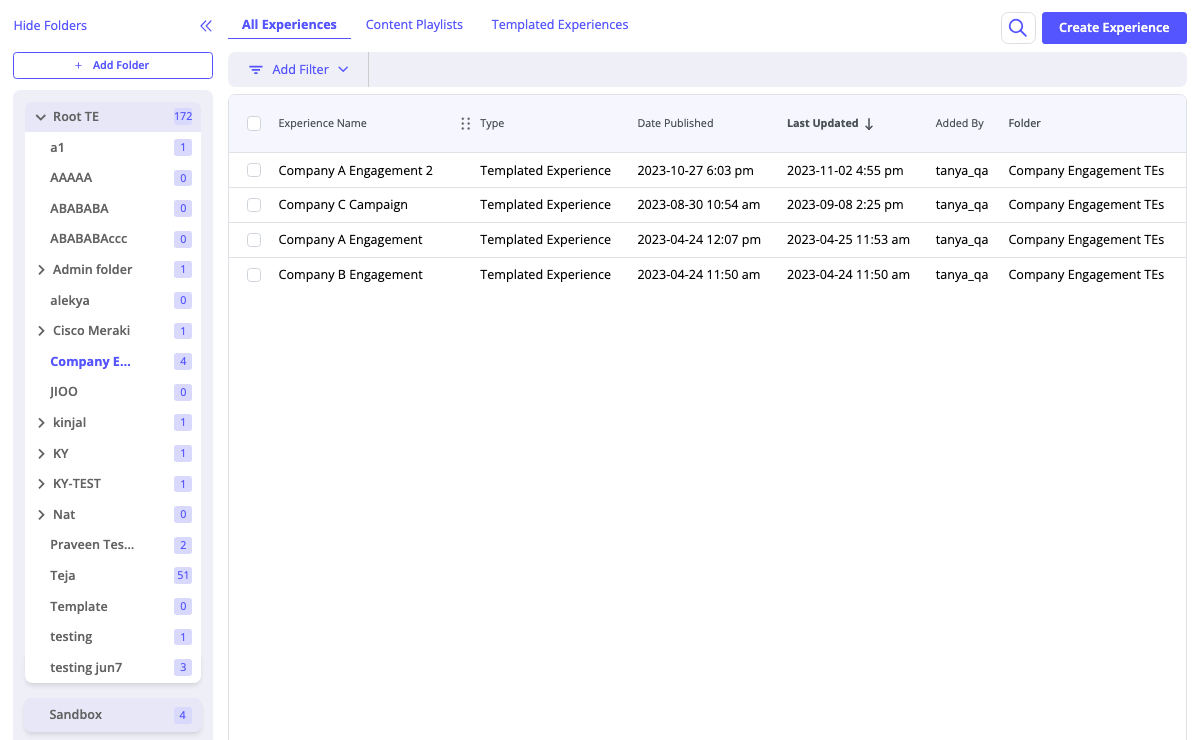Click the filter lines icon
Viewport: 1198px width, 740px height.
pyautogui.click(x=256, y=70)
